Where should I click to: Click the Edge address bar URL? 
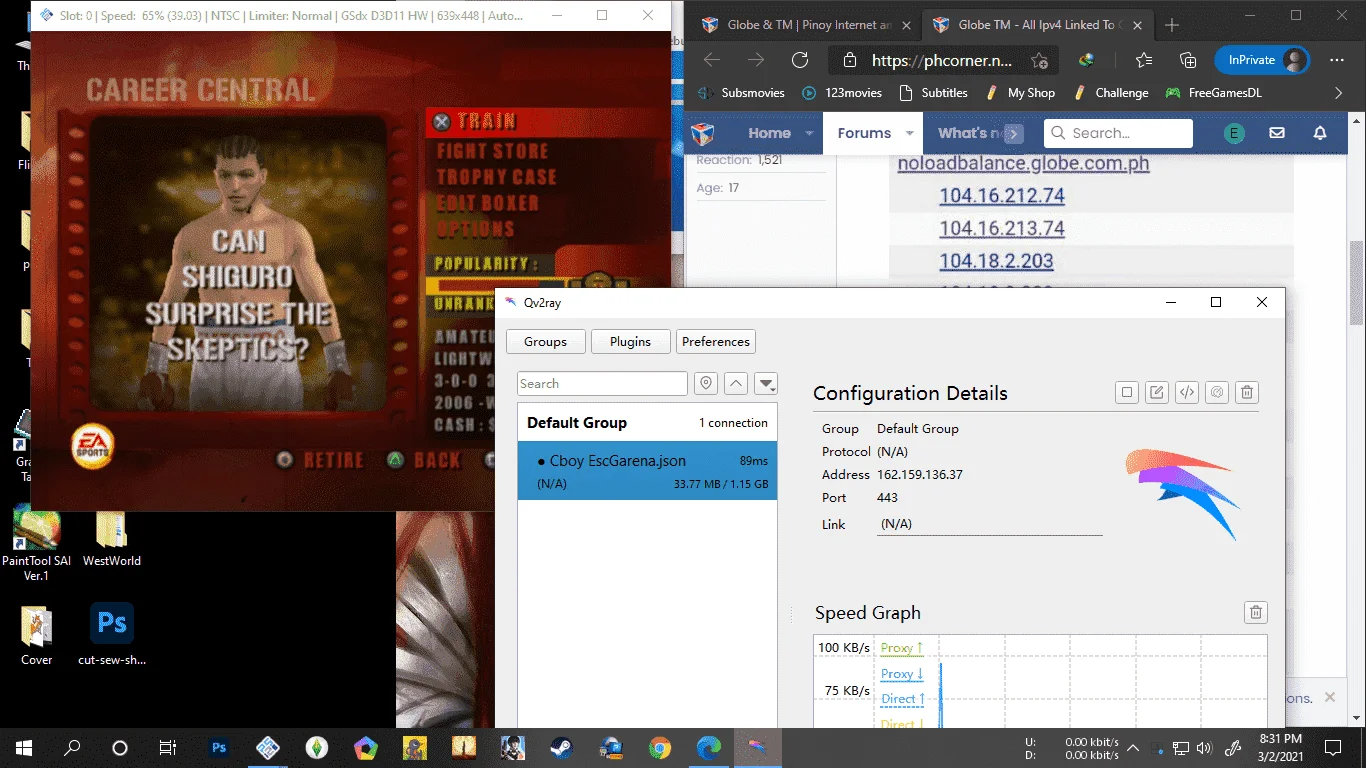pyautogui.click(x=942, y=60)
